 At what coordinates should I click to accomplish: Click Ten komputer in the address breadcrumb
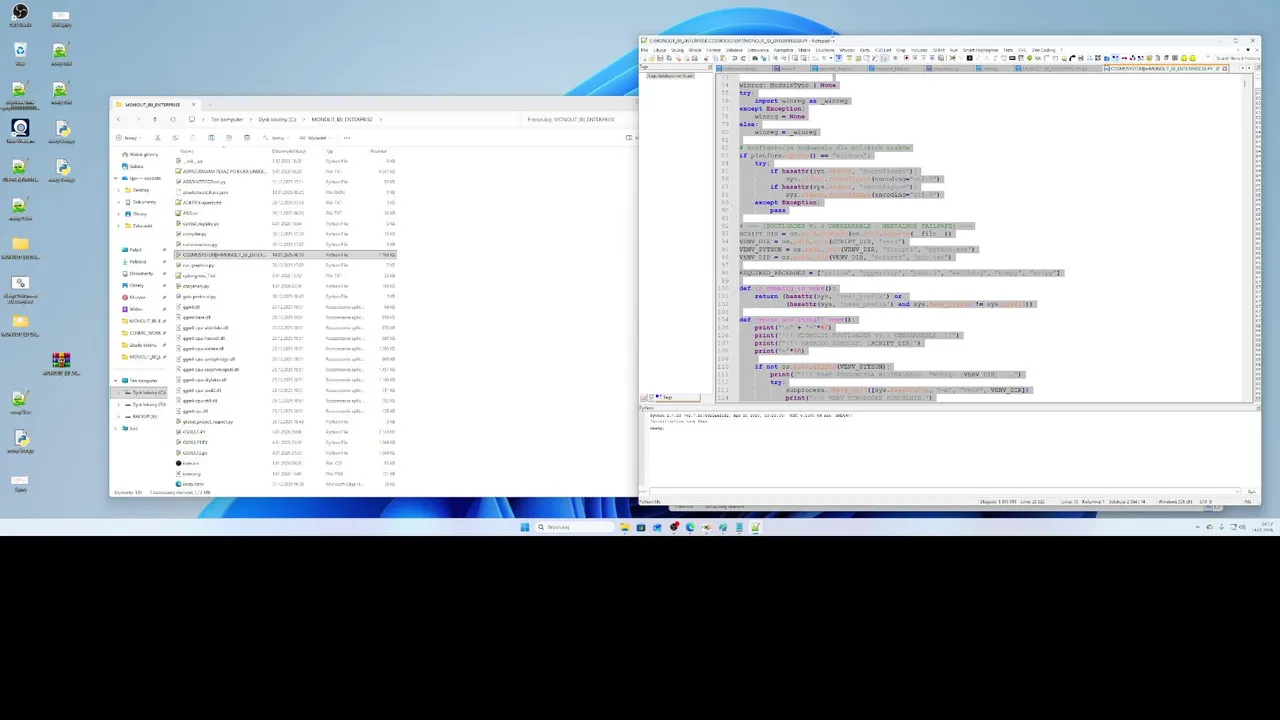(227, 120)
